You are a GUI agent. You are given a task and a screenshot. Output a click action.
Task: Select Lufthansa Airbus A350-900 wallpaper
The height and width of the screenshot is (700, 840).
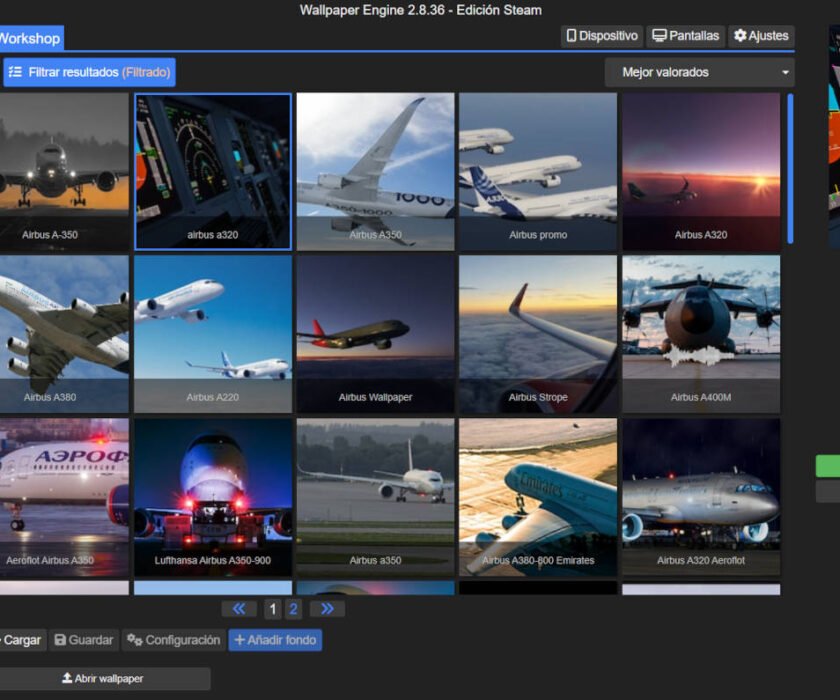pyautogui.click(x=213, y=498)
